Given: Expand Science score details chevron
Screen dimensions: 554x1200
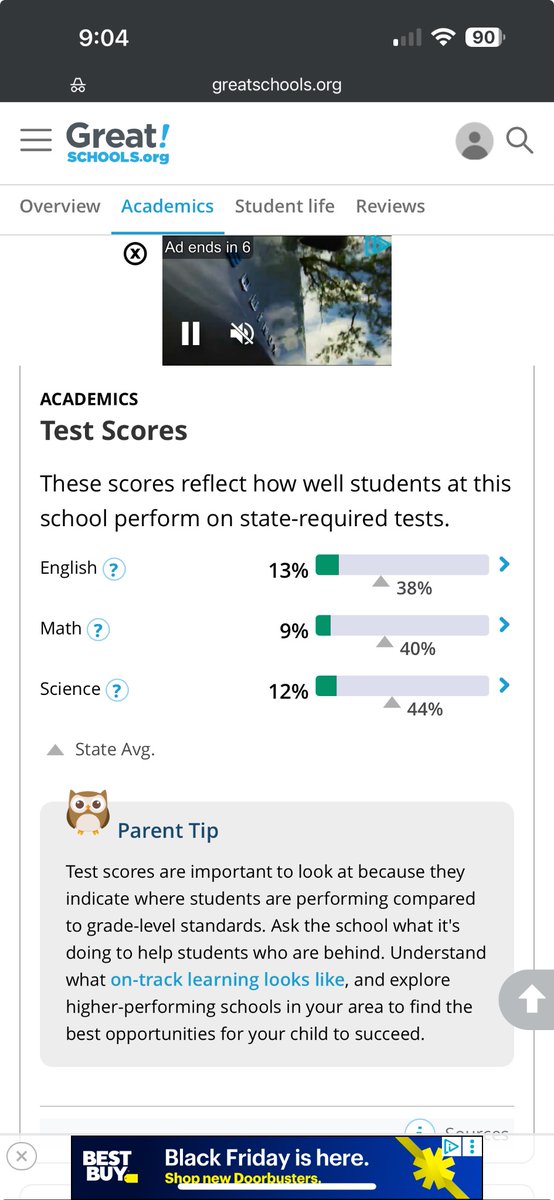Looking at the screenshot, I should pyautogui.click(x=504, y=685).
